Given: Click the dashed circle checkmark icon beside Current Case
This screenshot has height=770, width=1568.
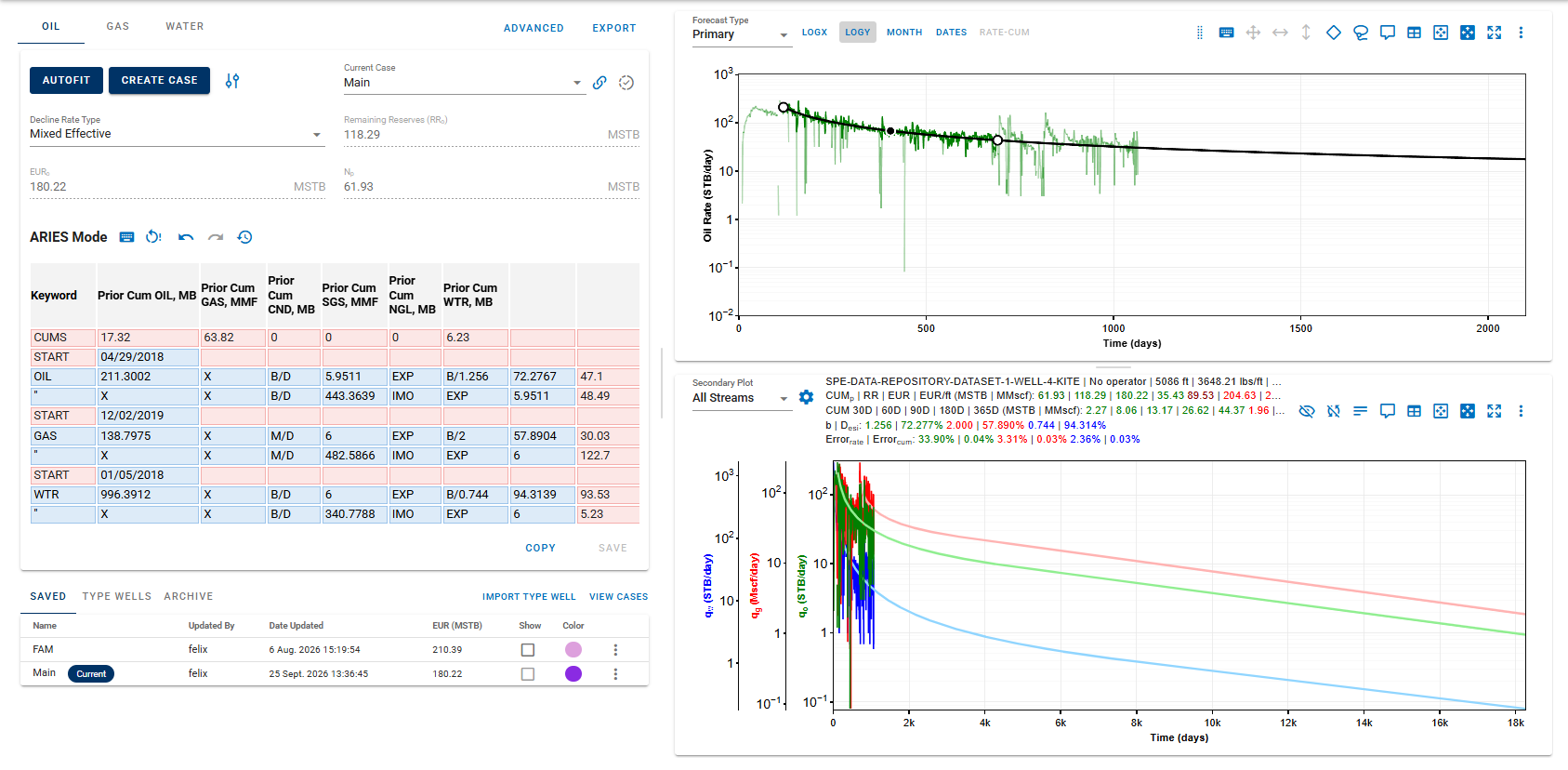Looking at the screenshot, I should tap(626, 83).
